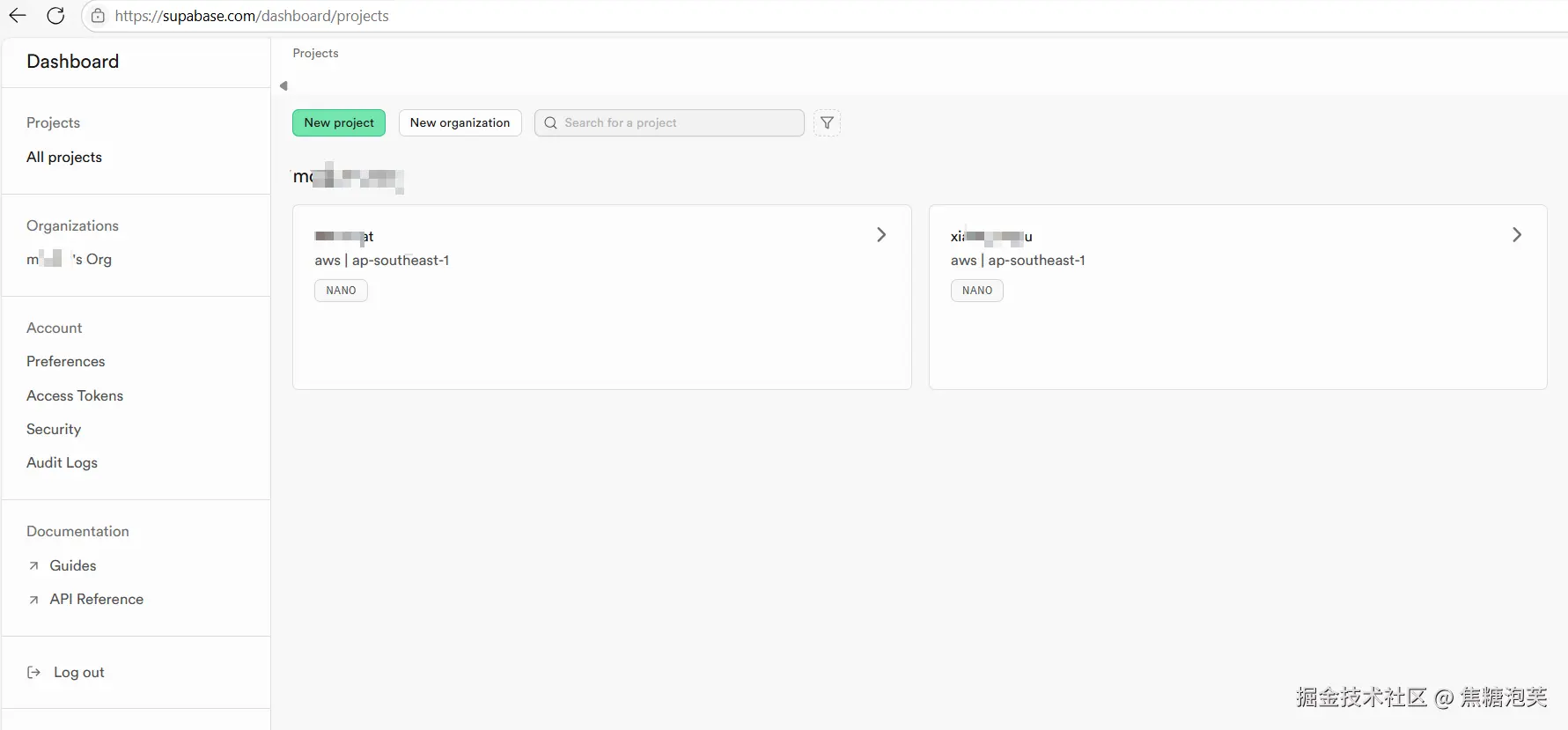Collapse the sidebar with the triangle arrow
1568x730 pixels.
coord(283,85)
